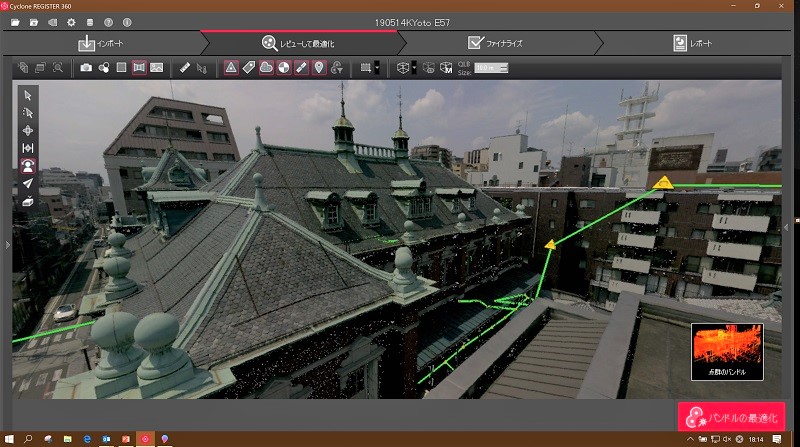Screen dimensions: 800x447
Task: Click the point cloud bundle thumbnail
Action: [x=727, y=351]
